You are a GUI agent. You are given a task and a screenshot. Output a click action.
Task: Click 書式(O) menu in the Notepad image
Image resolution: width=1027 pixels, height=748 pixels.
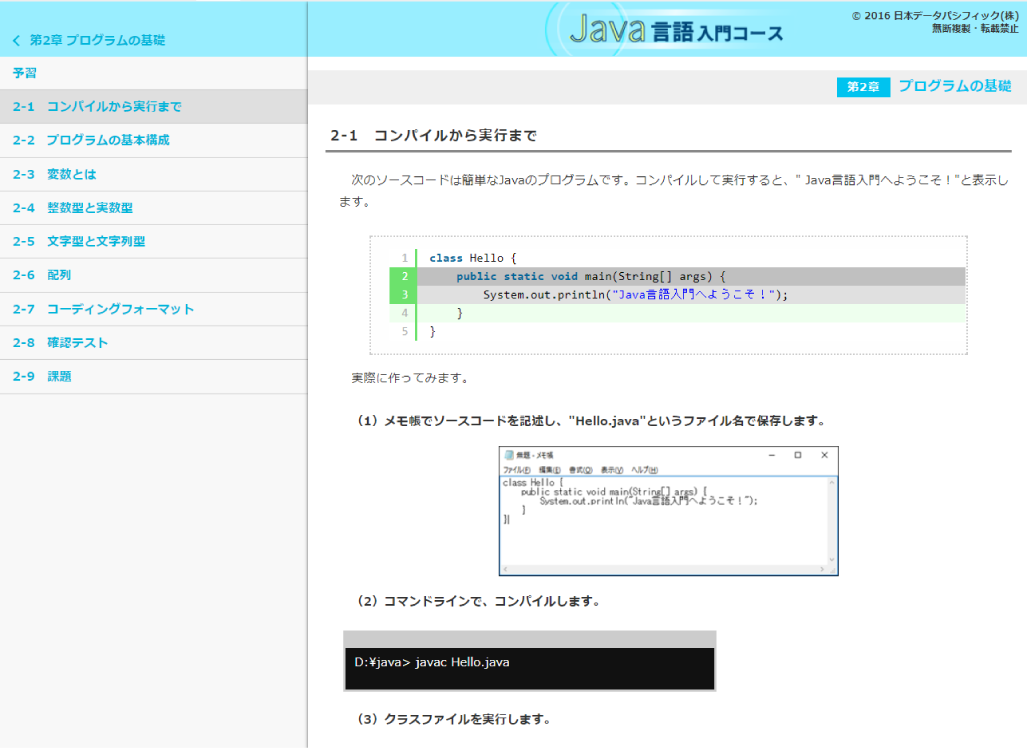(580, 470)
